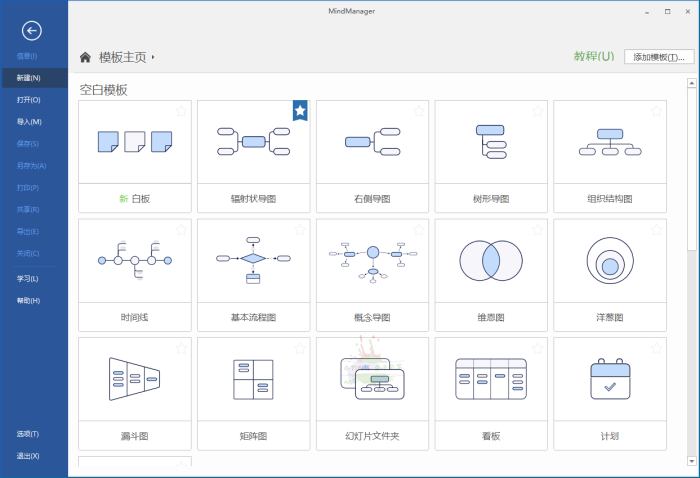
Task: Select the 漏斗图 funnel chart template
Action: 135,394
